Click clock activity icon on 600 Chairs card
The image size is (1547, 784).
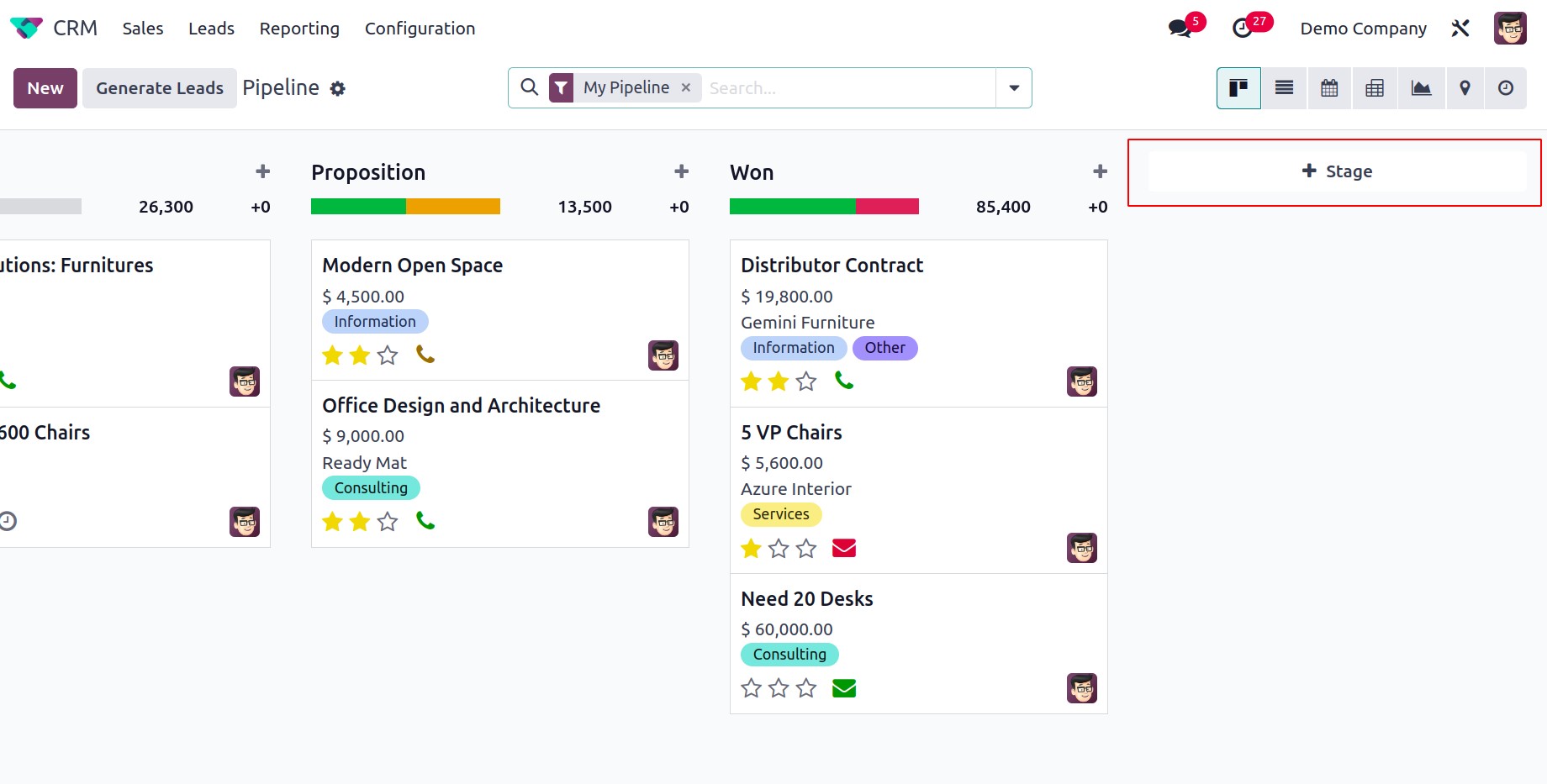click(8, 521)
